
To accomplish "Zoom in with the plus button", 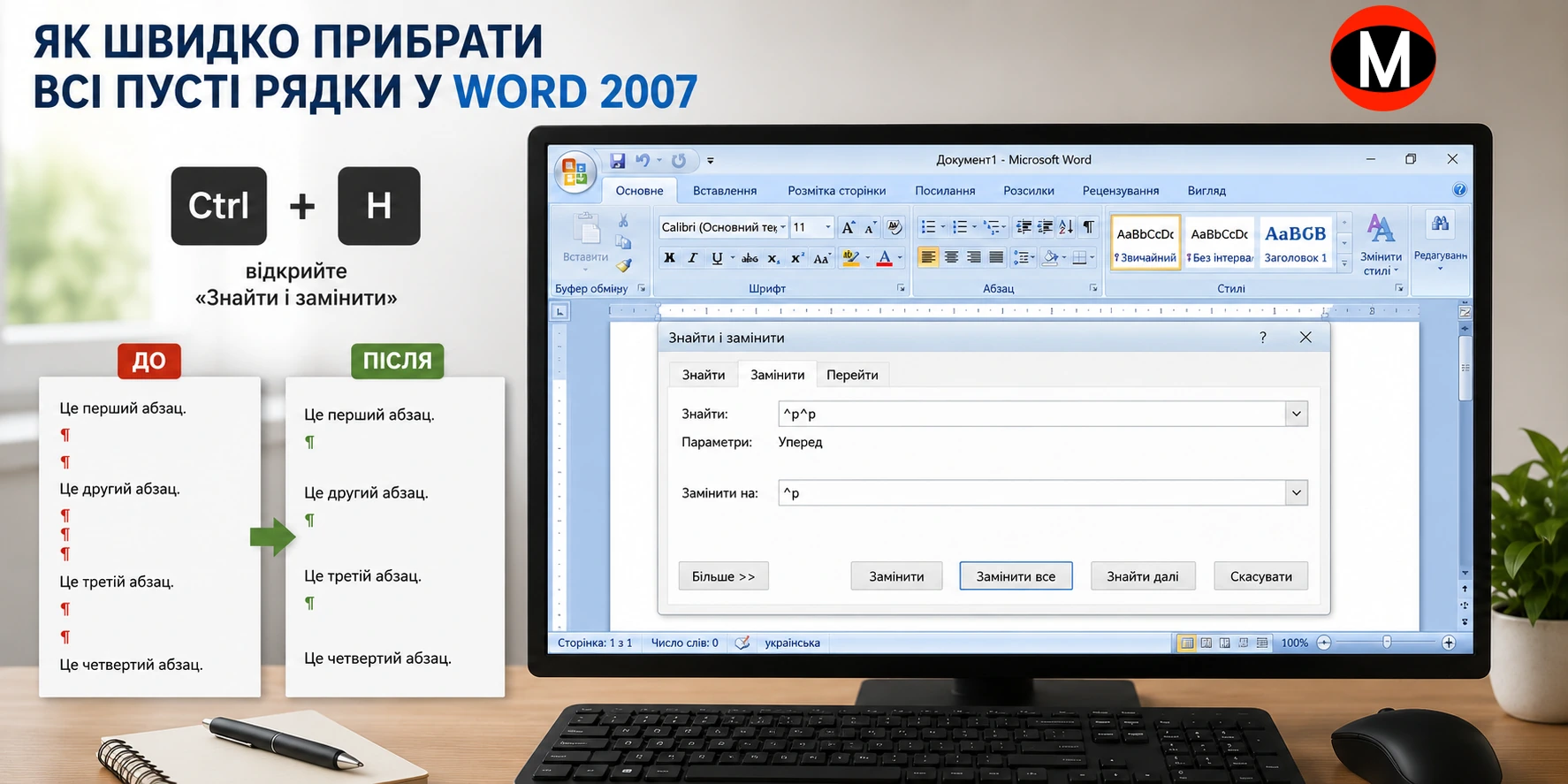I will click(1449, 643).
